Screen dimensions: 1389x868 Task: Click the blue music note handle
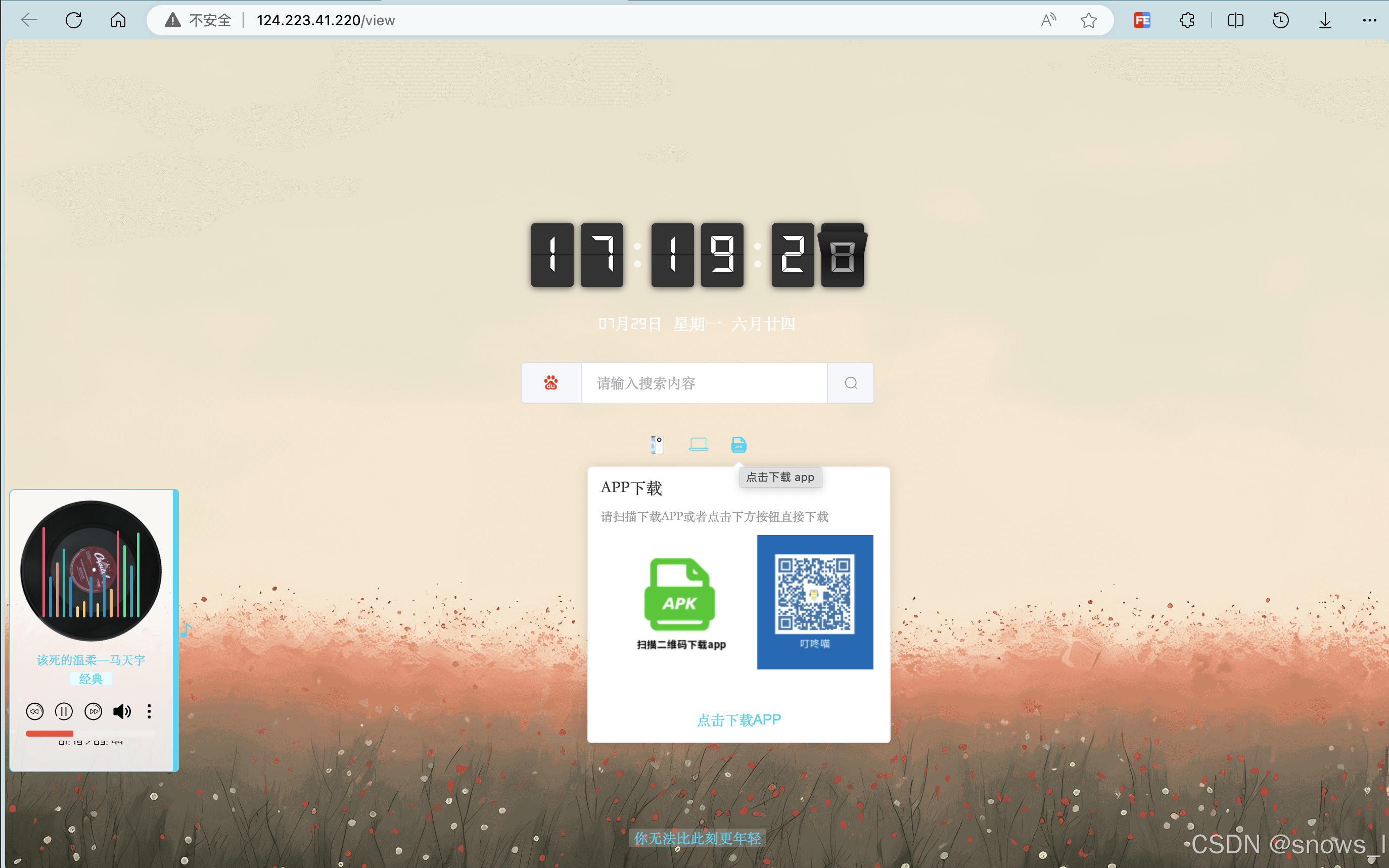tap(187, 630)
